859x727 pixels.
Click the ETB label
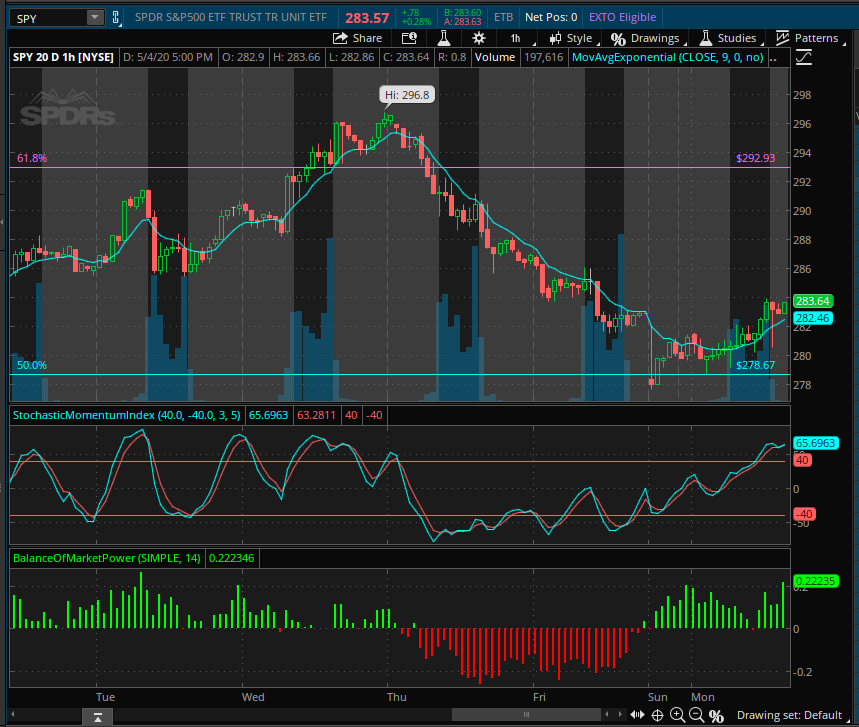click(503, 18)
